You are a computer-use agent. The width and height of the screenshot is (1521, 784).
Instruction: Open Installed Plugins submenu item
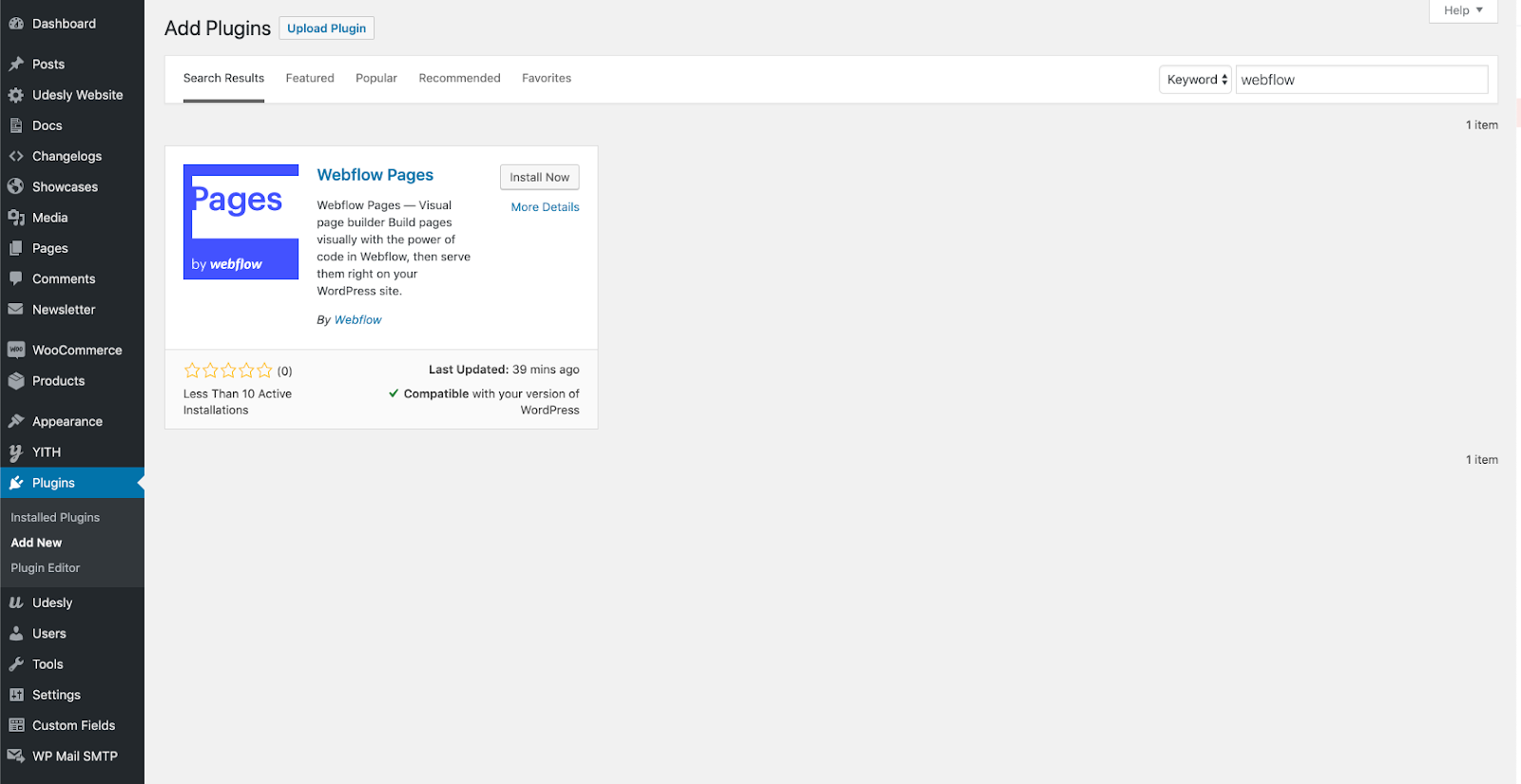tap(55, 518)
